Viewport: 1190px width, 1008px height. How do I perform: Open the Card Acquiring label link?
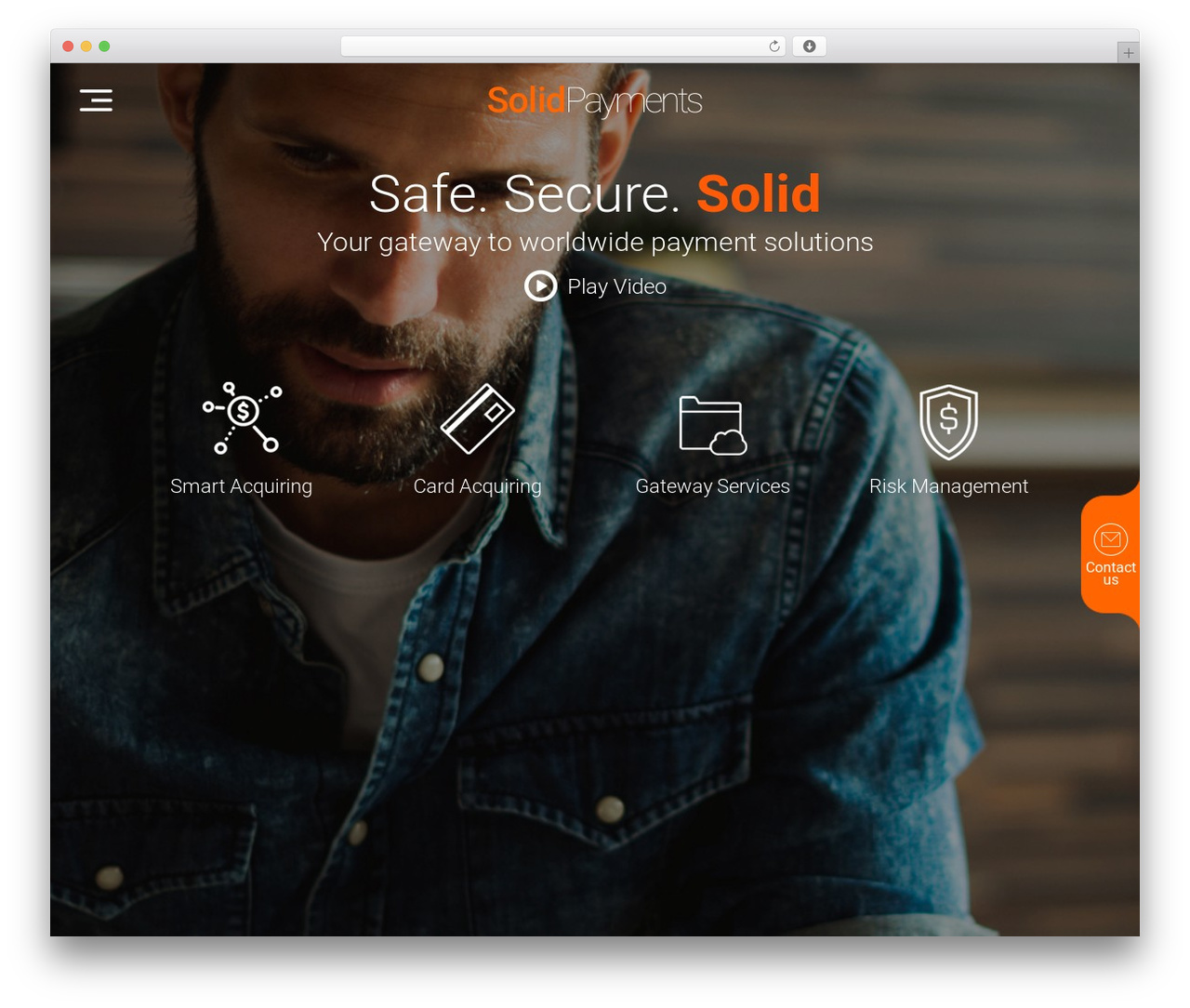[478, 486]
